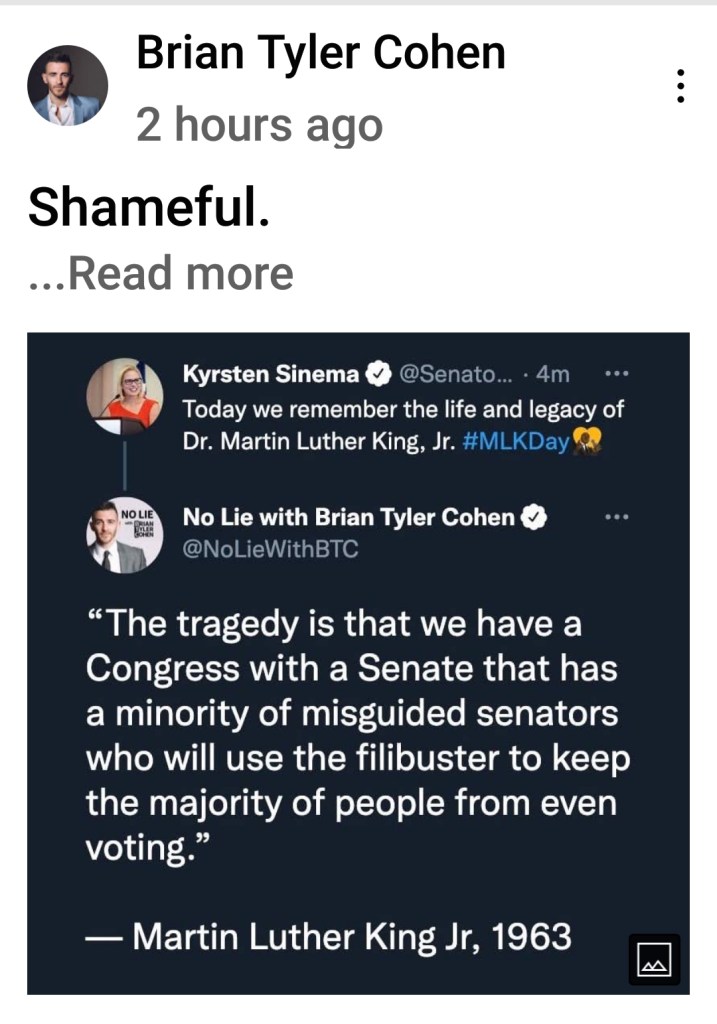Screen dimensions: 717x1024
Task: Click verified badge beside No Lie name
Action: [x=535, y=517]
